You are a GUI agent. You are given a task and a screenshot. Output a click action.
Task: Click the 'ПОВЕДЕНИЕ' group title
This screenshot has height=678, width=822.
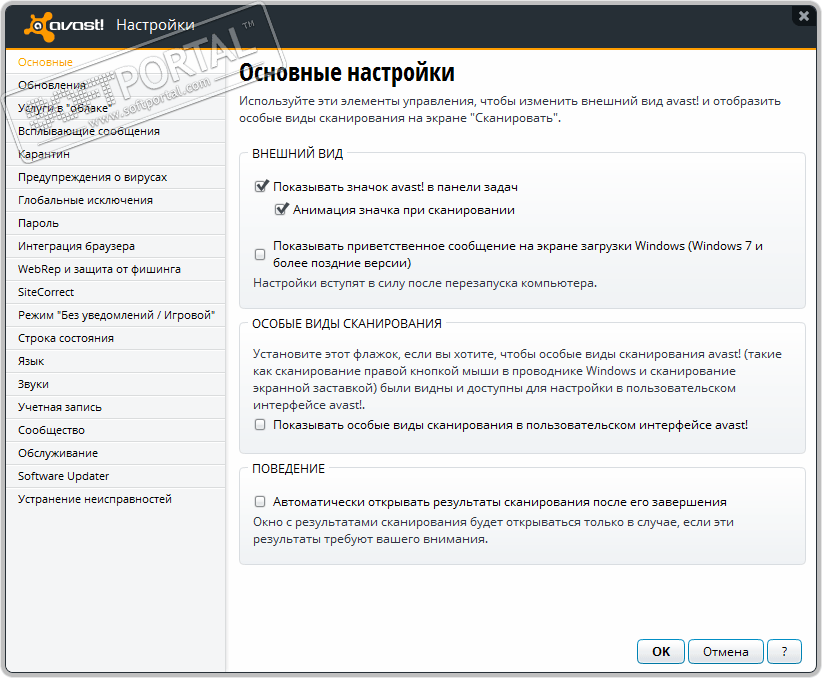[288, 469]
